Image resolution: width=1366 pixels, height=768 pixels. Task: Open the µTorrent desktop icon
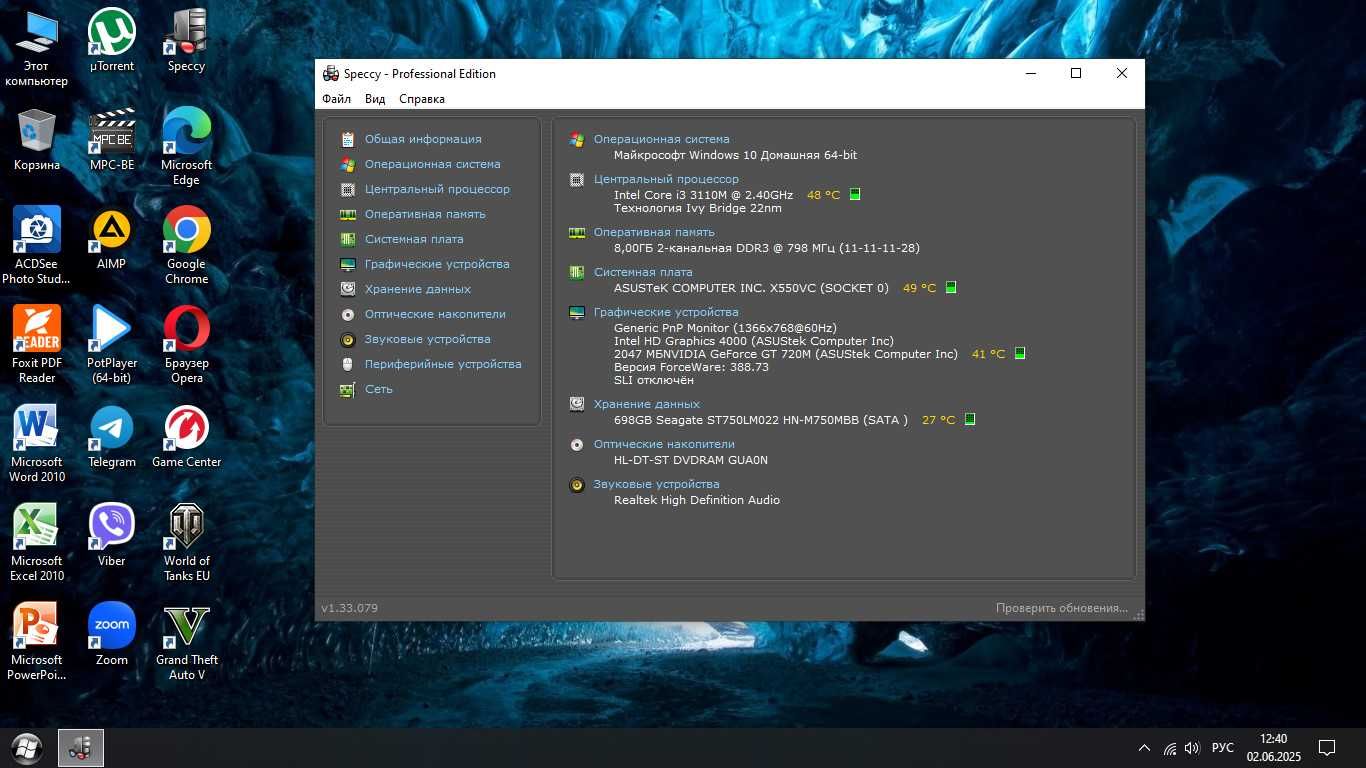(x=112, y=40)
